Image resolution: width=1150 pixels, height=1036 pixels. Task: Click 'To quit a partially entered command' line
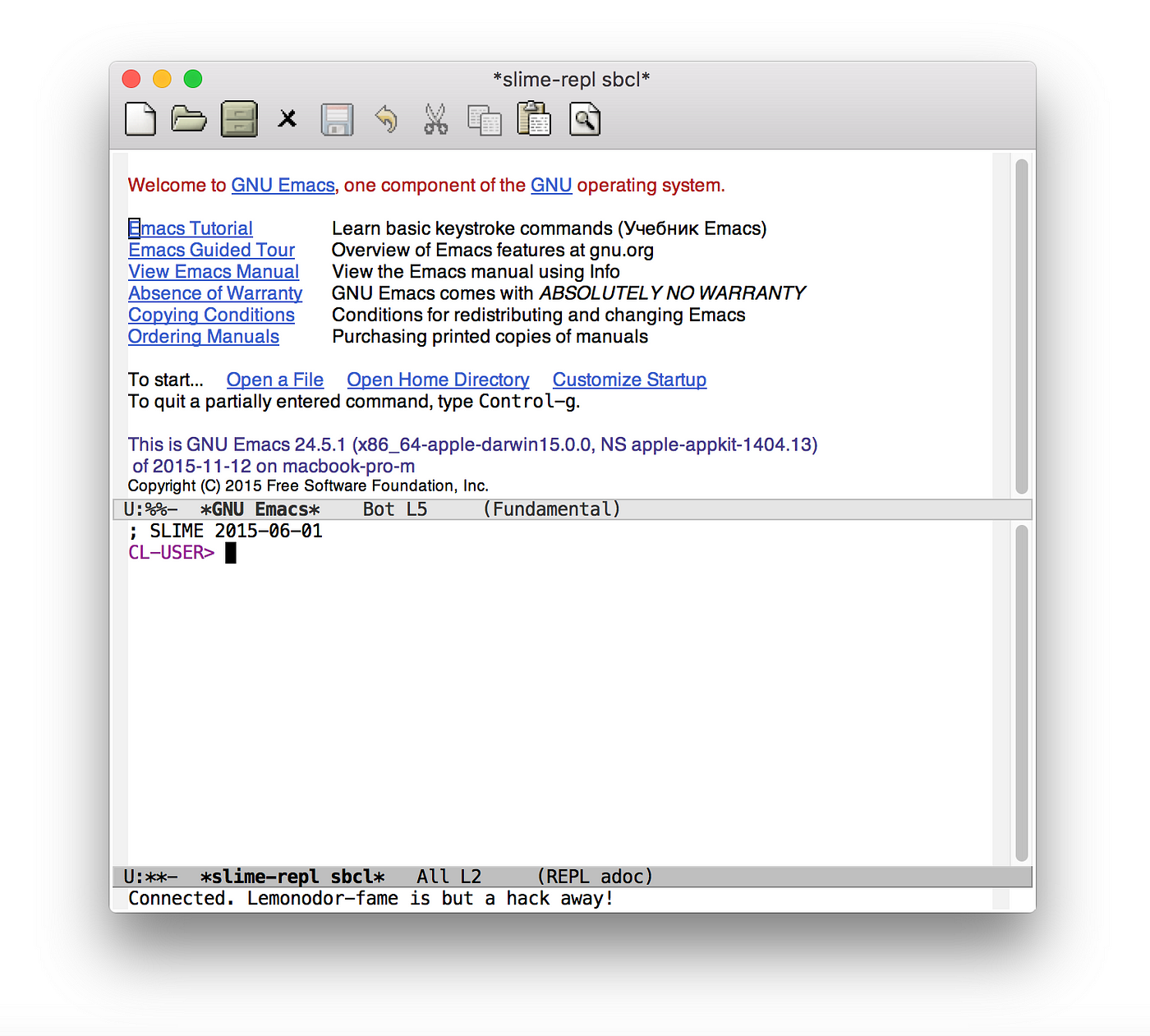point(354,402)
